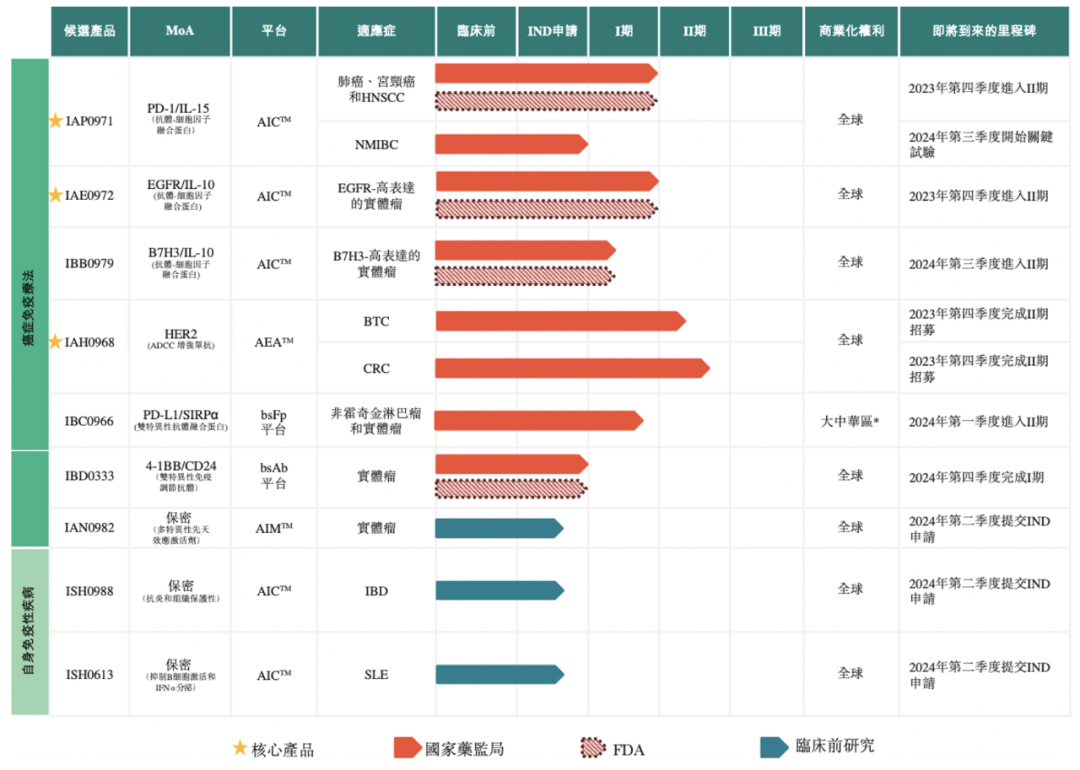1080x770 pixels.
Task: Click the gold star beside IAE0972
Action: pyautogui.click(x=56, y=195)
